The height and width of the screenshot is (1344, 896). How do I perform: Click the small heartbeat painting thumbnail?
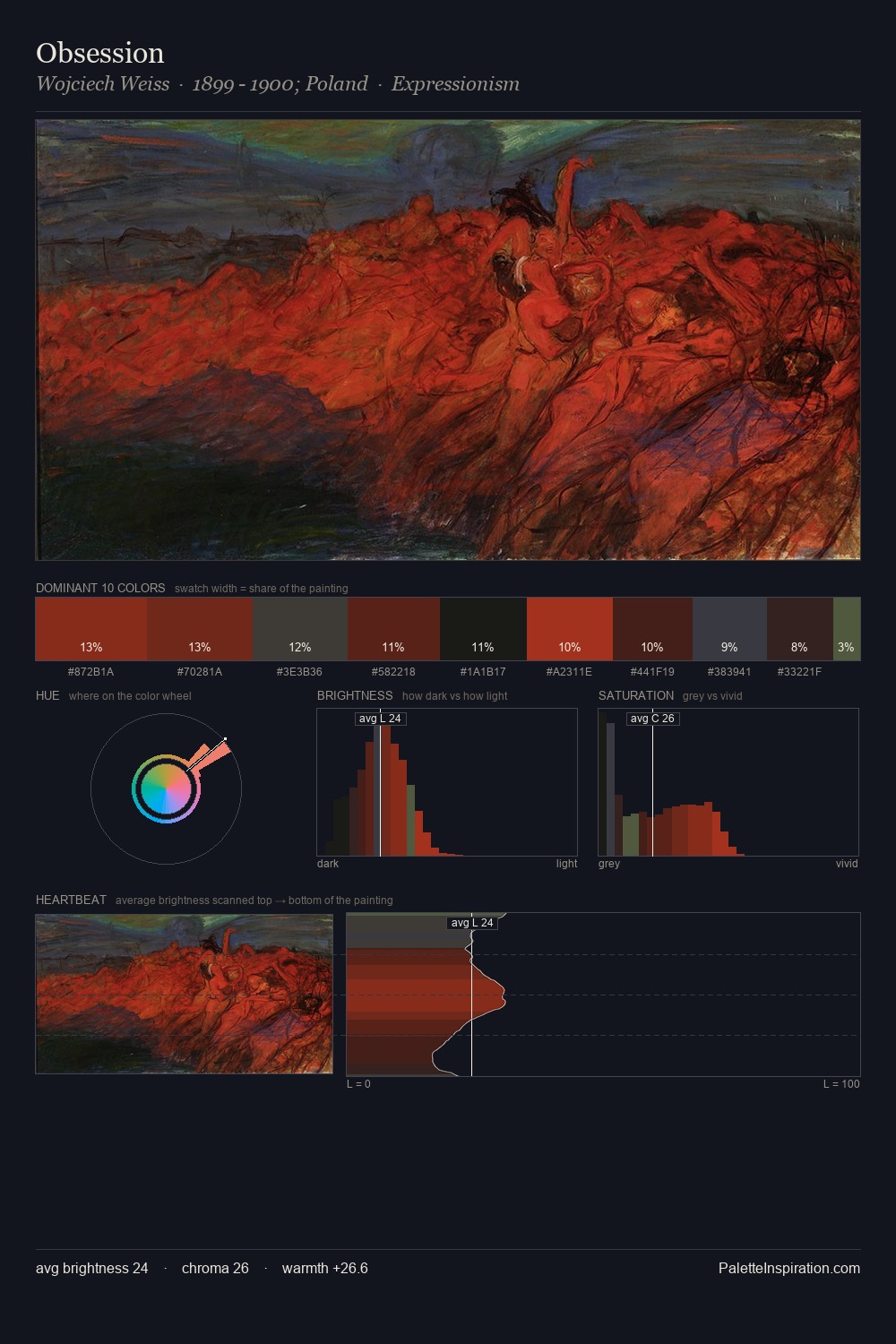[x=185, y=994]
